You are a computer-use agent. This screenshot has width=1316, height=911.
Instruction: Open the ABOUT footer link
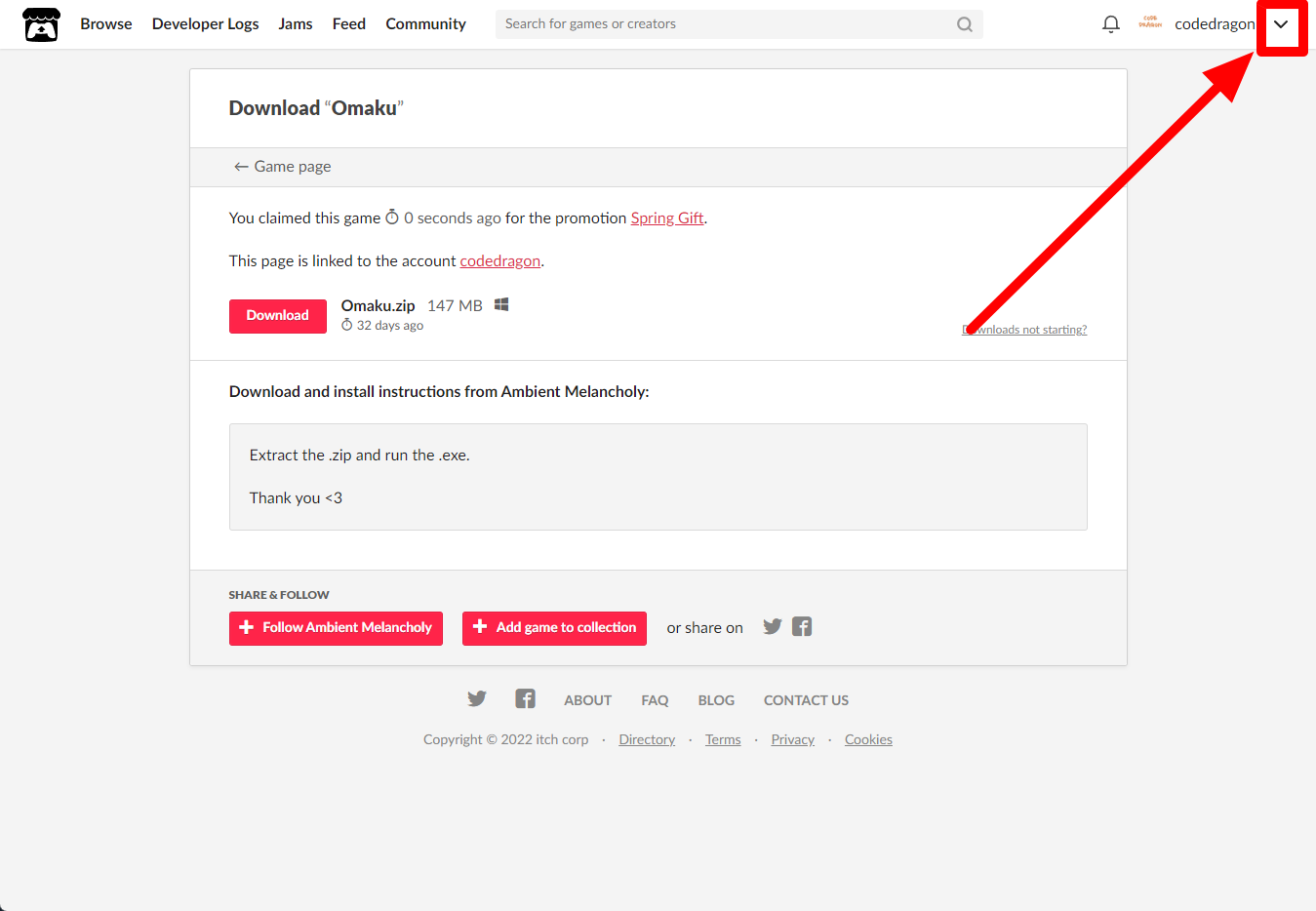coord(587,700)
